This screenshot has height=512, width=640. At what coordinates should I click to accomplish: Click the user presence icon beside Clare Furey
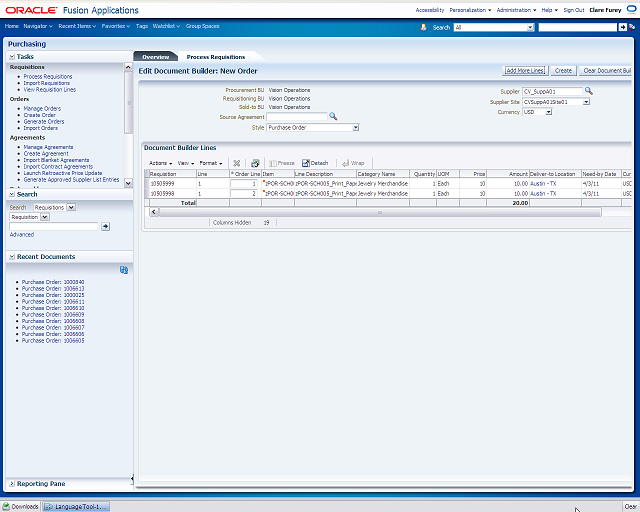[631, 9]
